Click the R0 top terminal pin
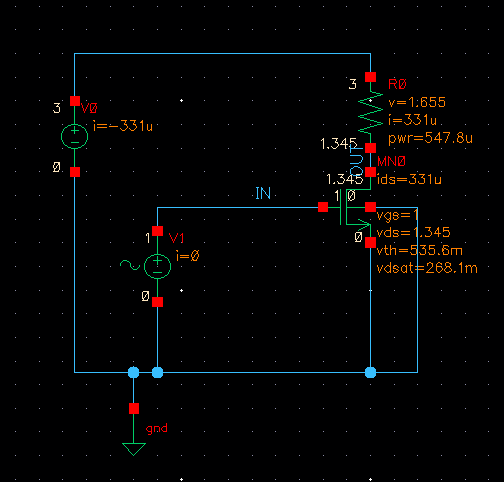The height and width of the screenshot is (482, 504). pyautogui.click(x=370, y=77)
